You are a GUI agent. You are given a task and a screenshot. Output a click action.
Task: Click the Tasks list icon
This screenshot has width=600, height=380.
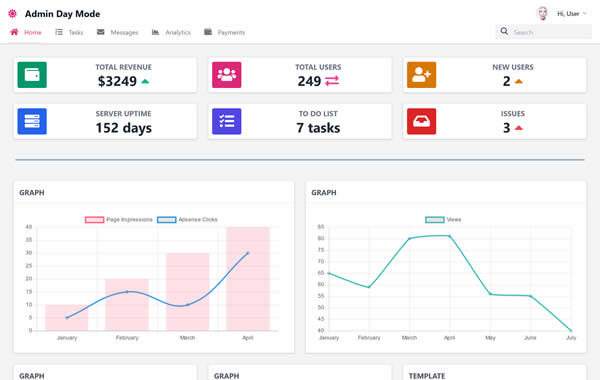coord(59,32)
